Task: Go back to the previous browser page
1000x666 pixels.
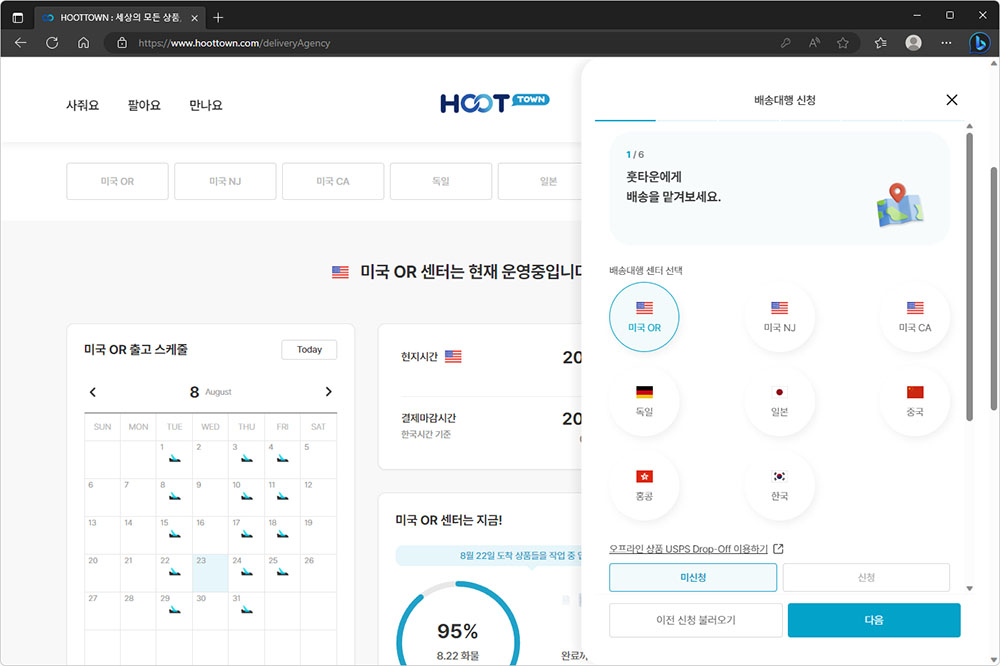Action: (20, 43)
